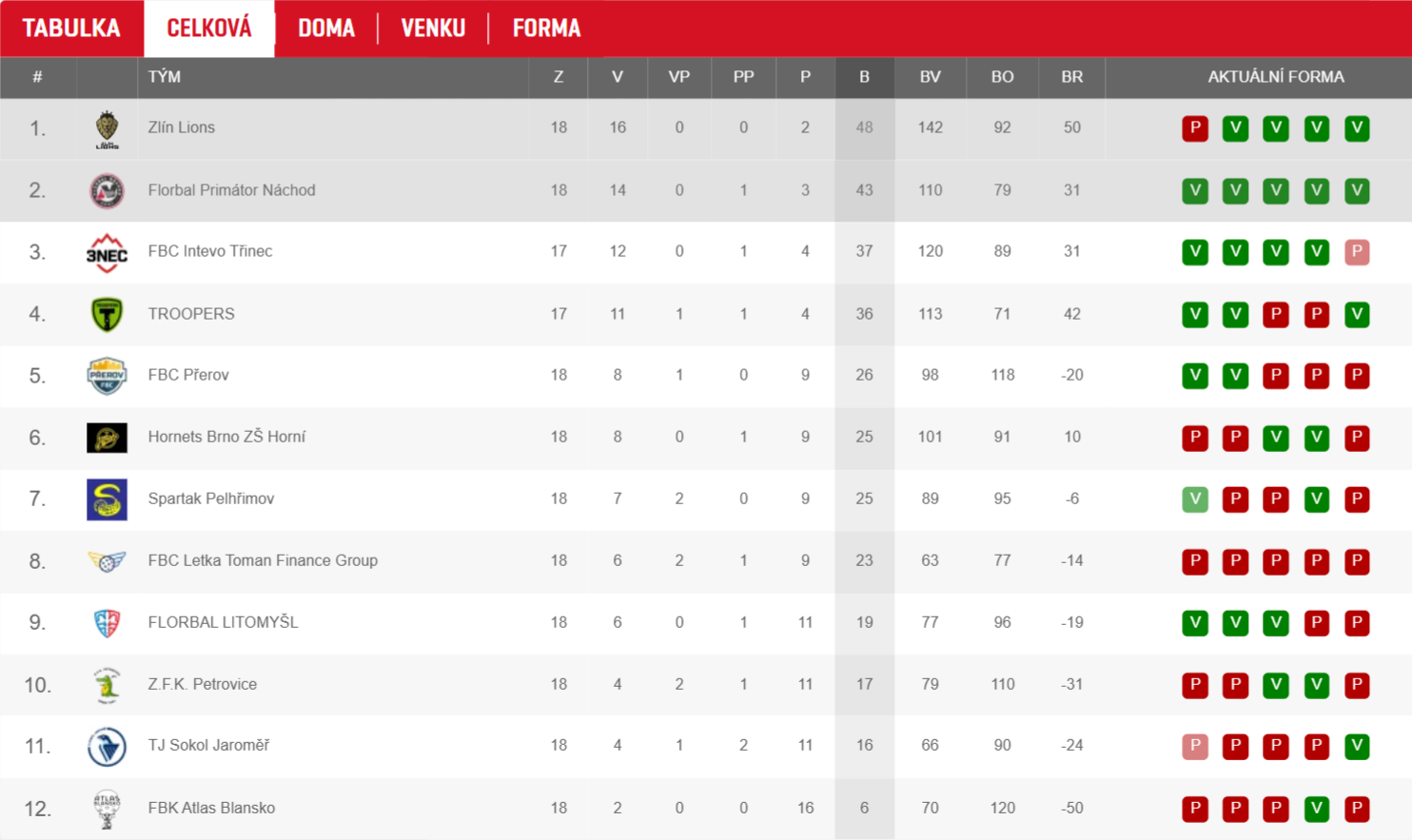Open the FLORBAL LITOMYŠL team link

pyautogui.click(x=223, y=622)
